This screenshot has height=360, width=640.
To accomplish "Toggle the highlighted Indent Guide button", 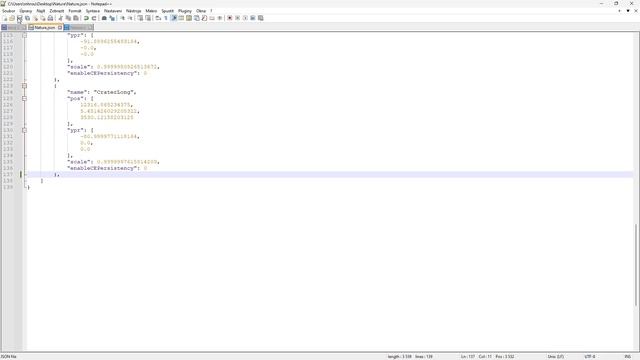I will 174,18.
